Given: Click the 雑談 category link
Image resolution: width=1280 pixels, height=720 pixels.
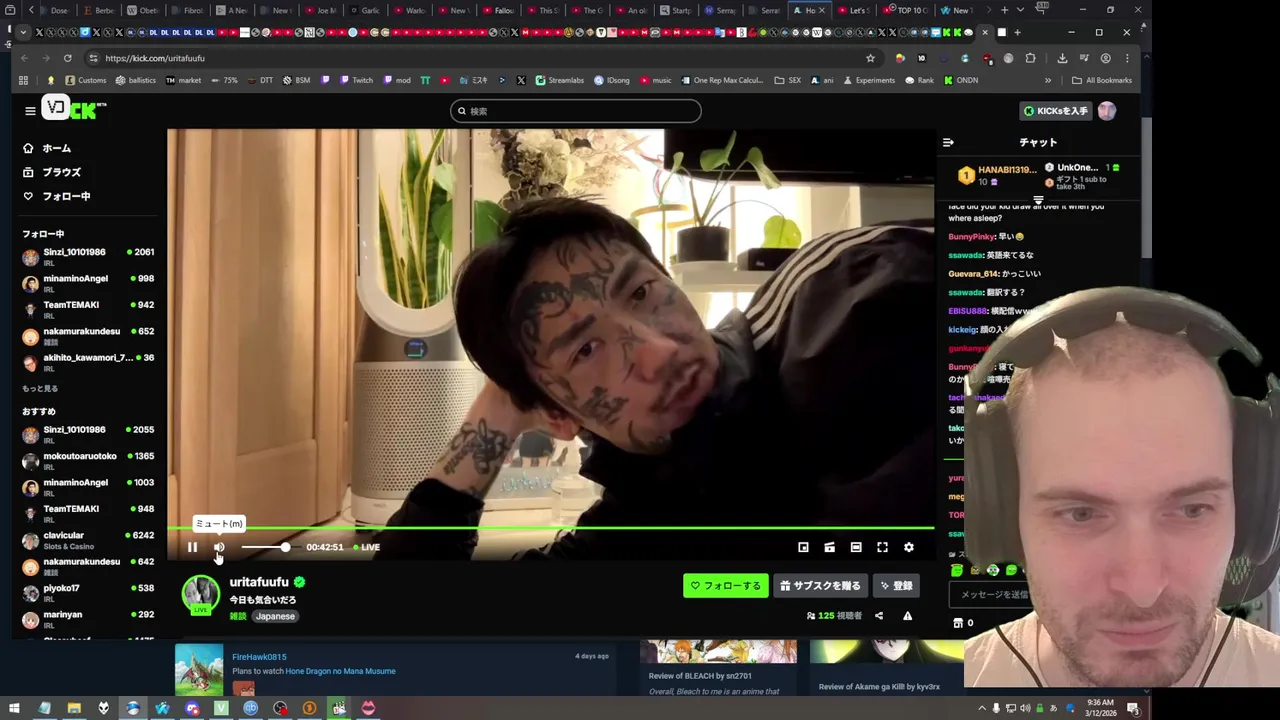Looking at the screenshot, I should click(238, 616).
